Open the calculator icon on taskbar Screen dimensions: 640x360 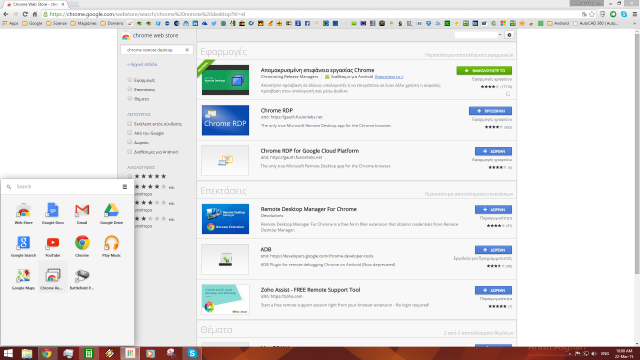pos(89,353)
